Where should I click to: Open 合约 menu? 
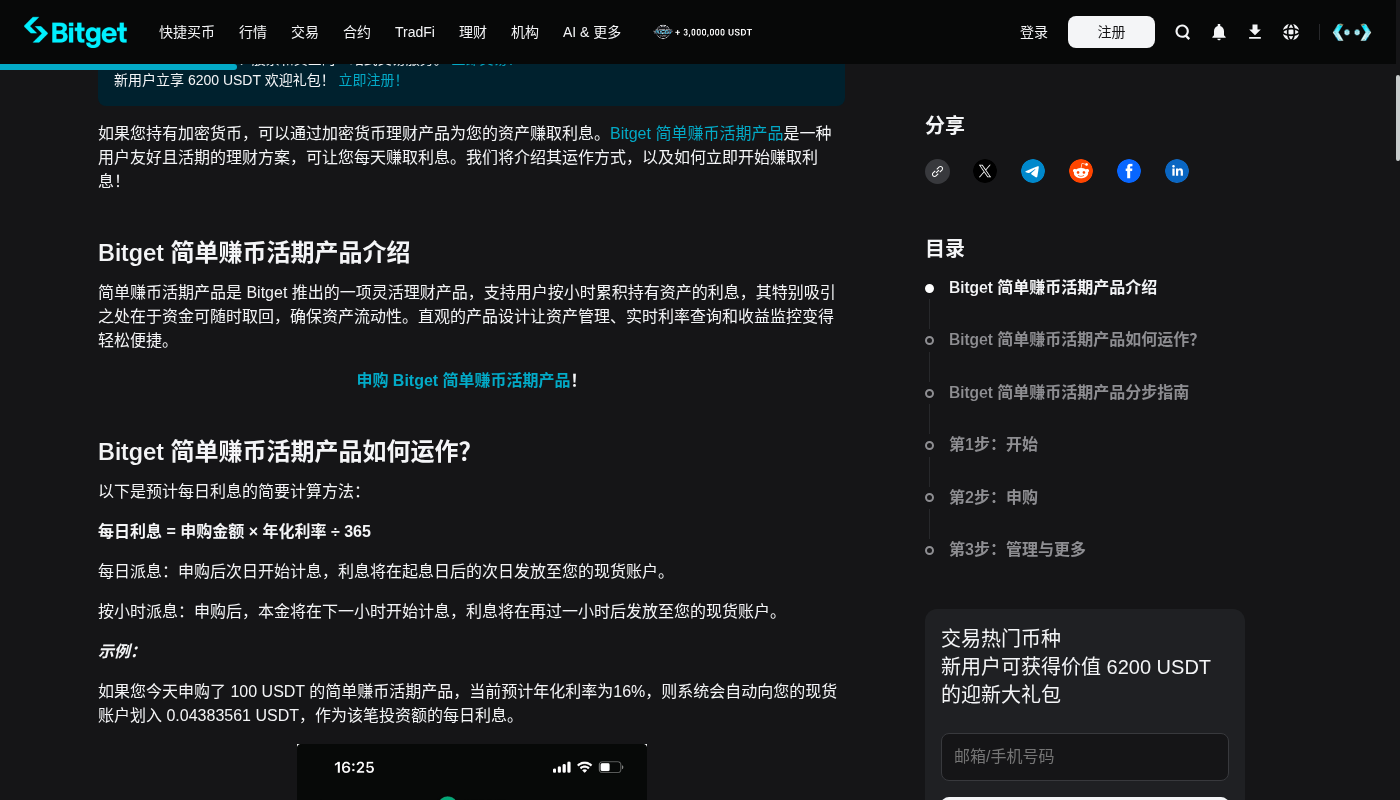357,32
